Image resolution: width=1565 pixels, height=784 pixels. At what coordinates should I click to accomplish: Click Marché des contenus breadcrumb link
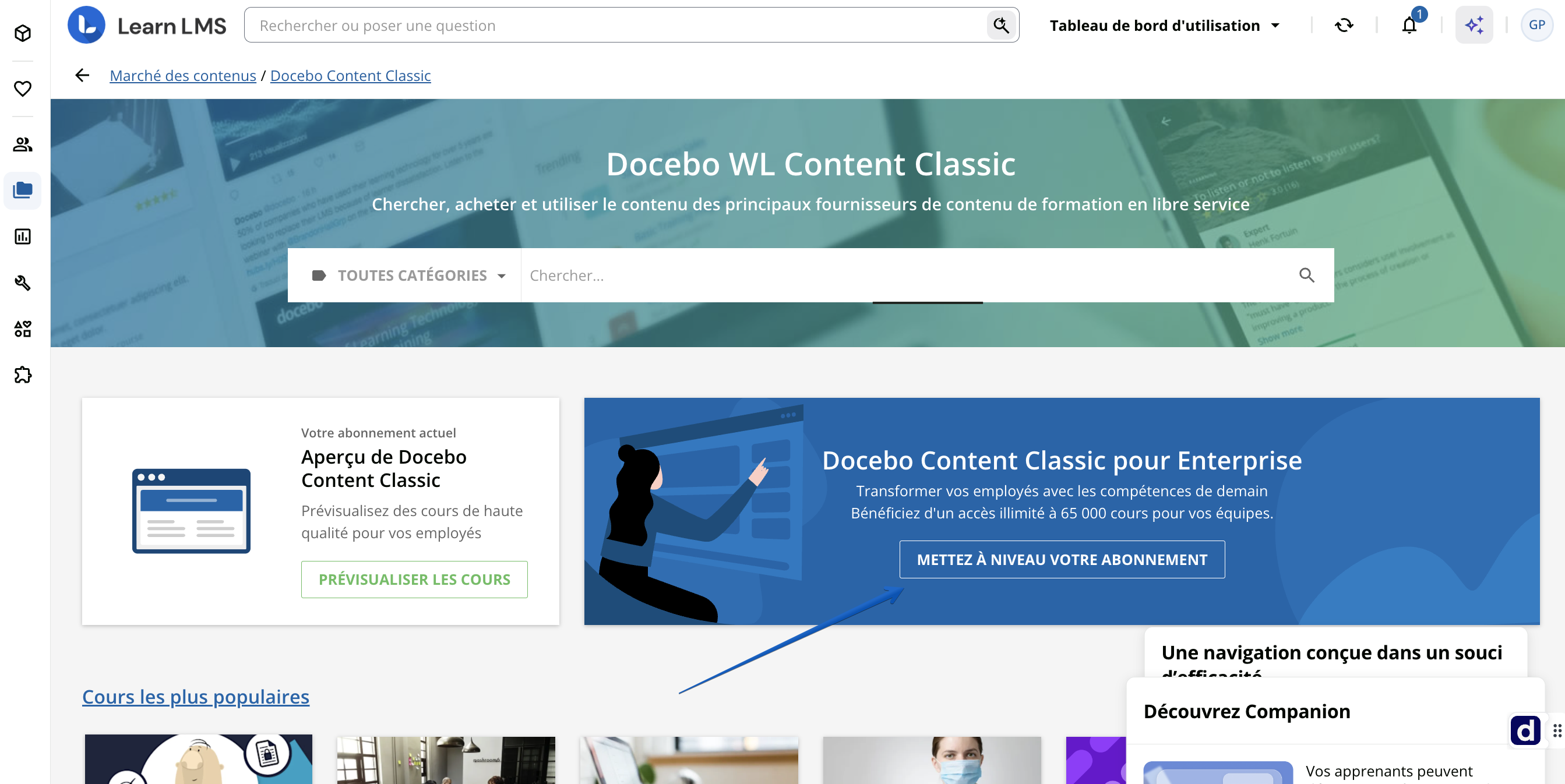183,75
